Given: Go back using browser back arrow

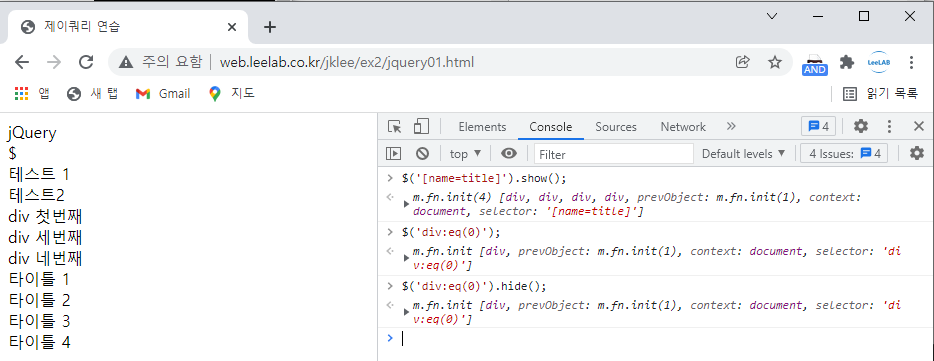Looking at the screenshot, I should click(x=22, y=62).
